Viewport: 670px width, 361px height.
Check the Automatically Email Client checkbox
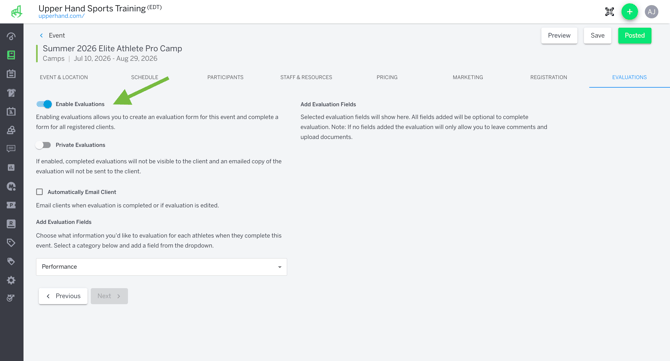(x=39, y=192)
